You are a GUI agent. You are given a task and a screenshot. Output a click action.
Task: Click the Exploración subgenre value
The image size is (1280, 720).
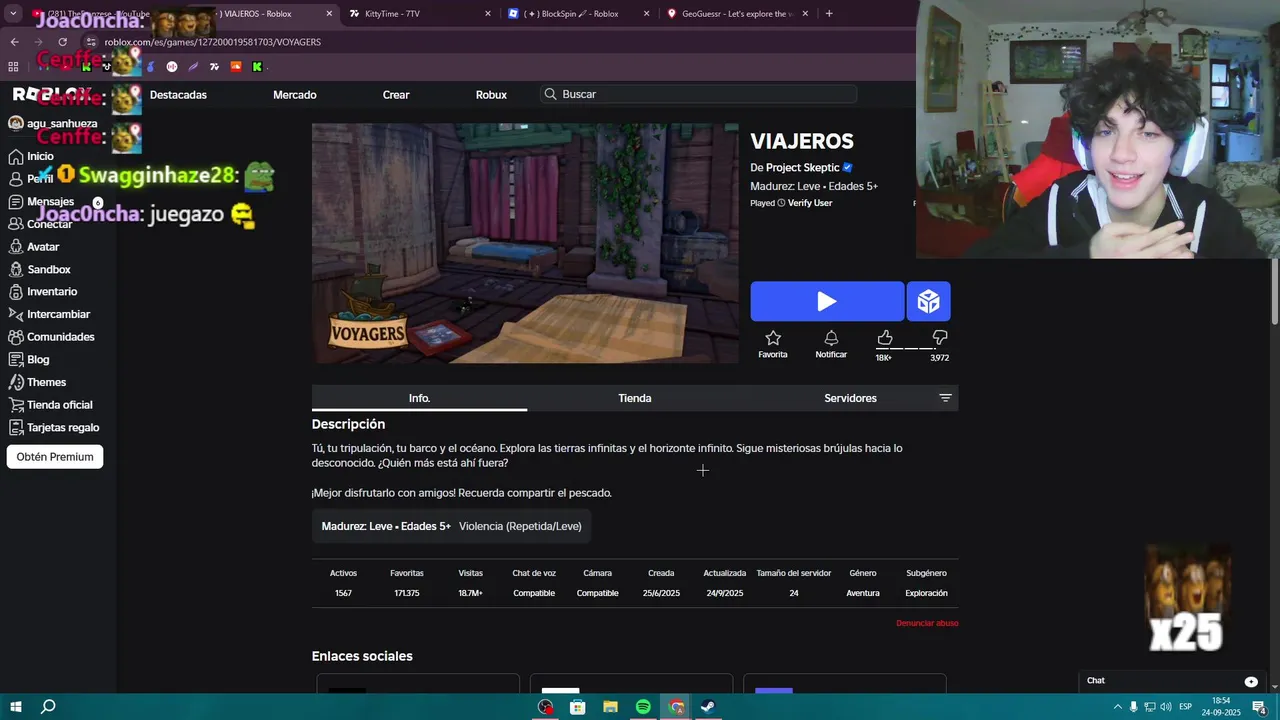pyautogui.click(x=926, y=593)
